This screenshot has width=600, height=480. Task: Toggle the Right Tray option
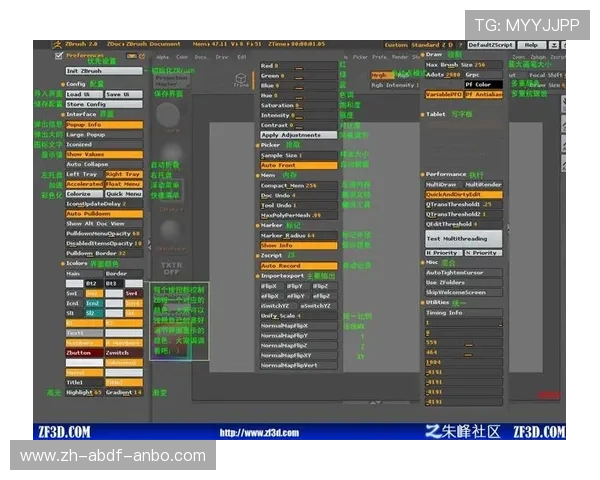(124, 174)
